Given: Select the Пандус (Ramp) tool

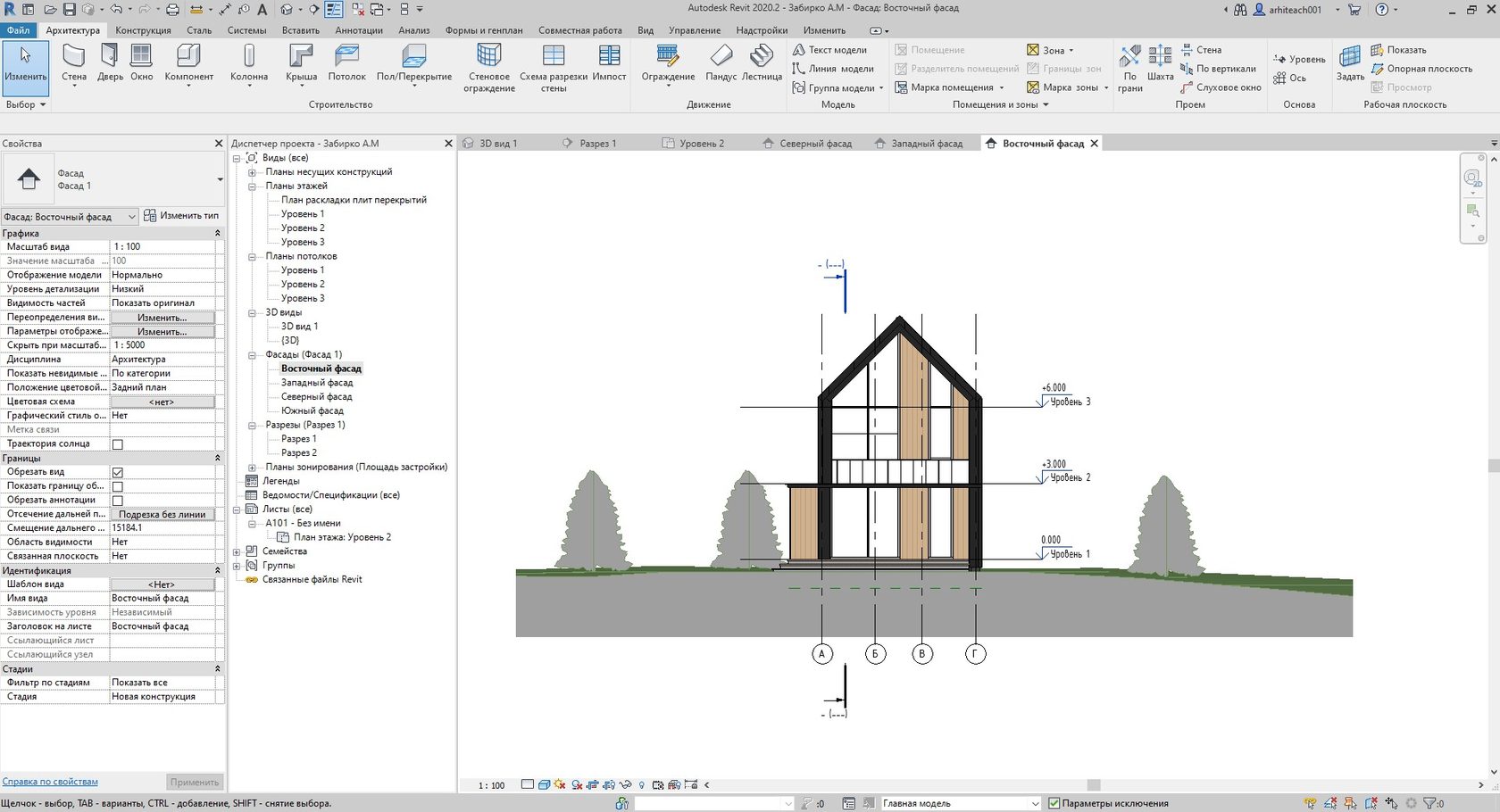Looking at the screenshot, I should [x=721, y=62].
